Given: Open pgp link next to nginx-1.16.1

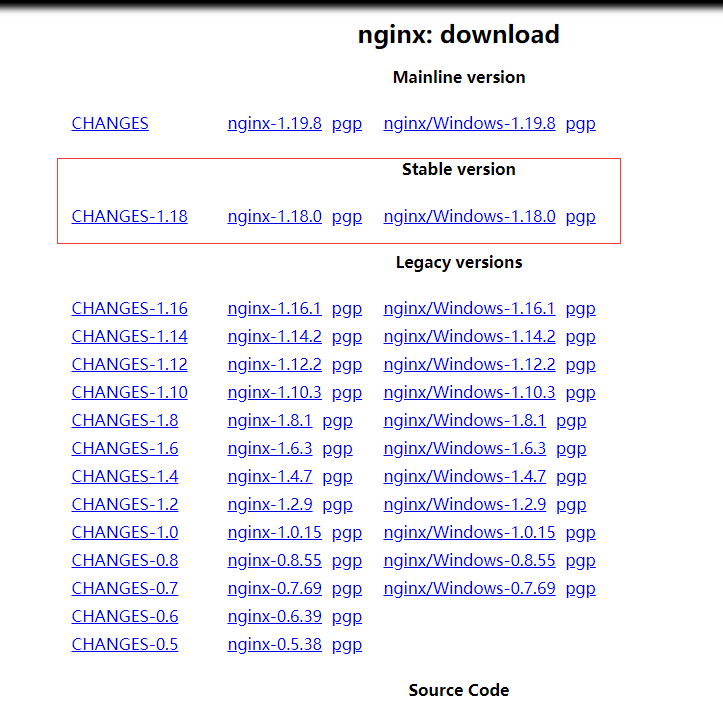Looking at the screenshot, I should (347, 309).
